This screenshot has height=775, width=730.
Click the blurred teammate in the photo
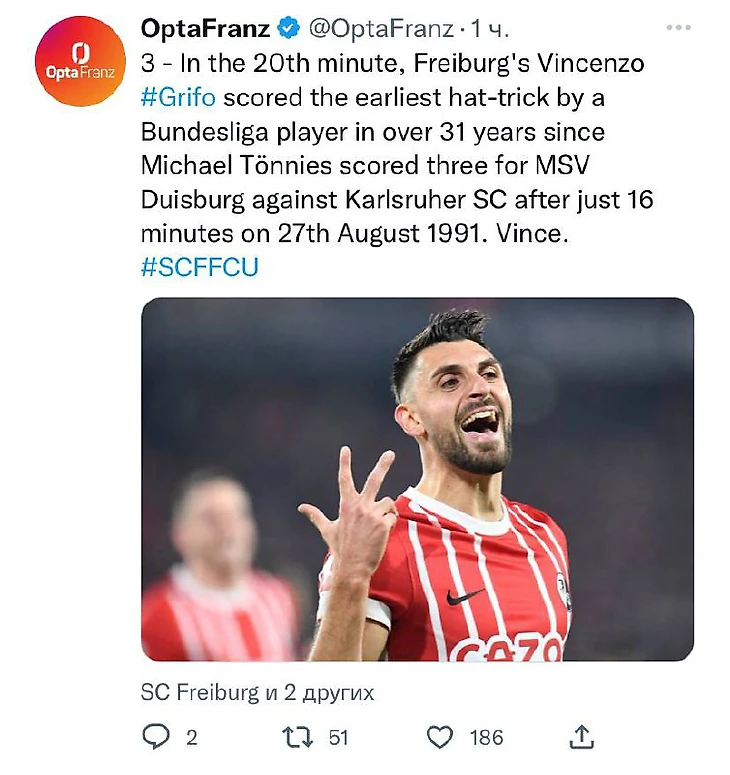[215, 560]
